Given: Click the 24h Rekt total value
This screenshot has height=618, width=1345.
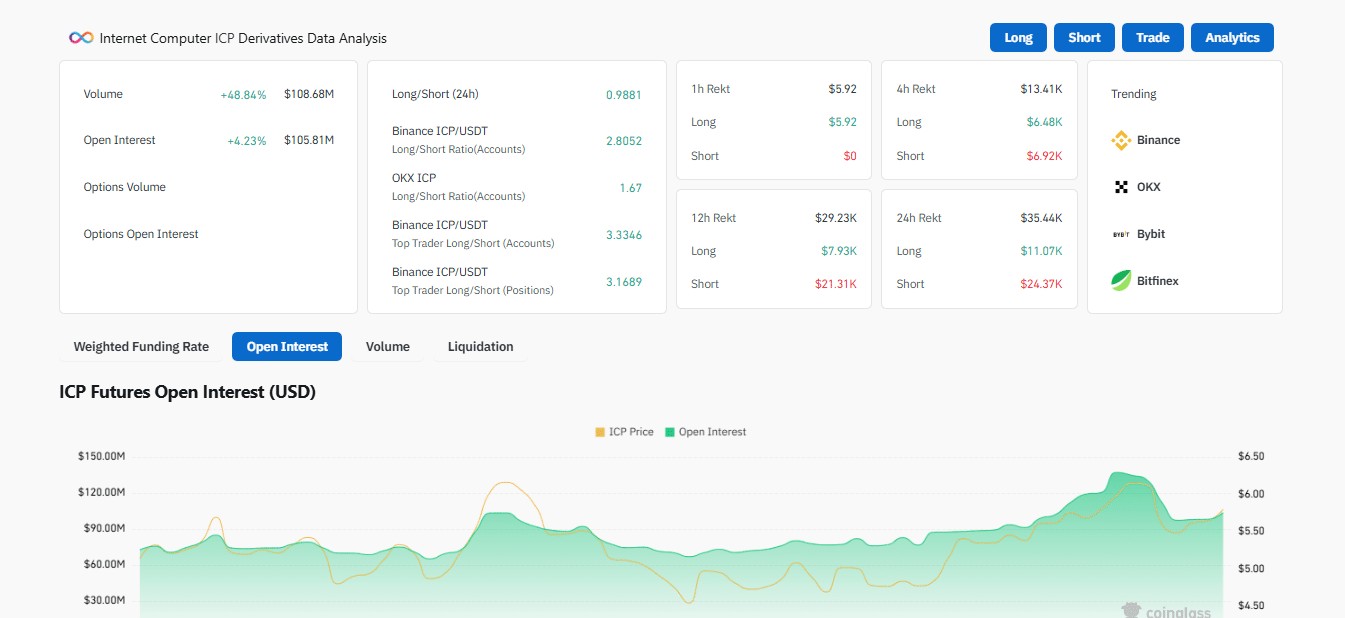Looking at the screenshot, I should (x=1042, y=218).
